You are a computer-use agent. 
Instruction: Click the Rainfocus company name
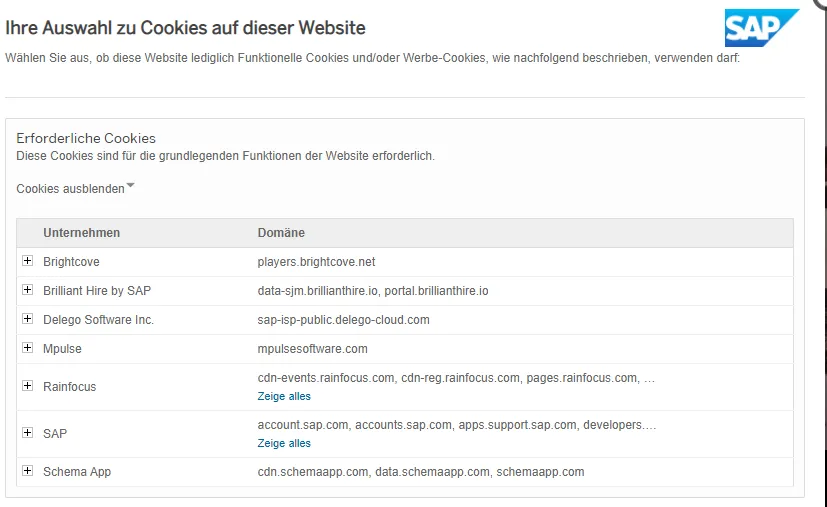pos(69,386)
